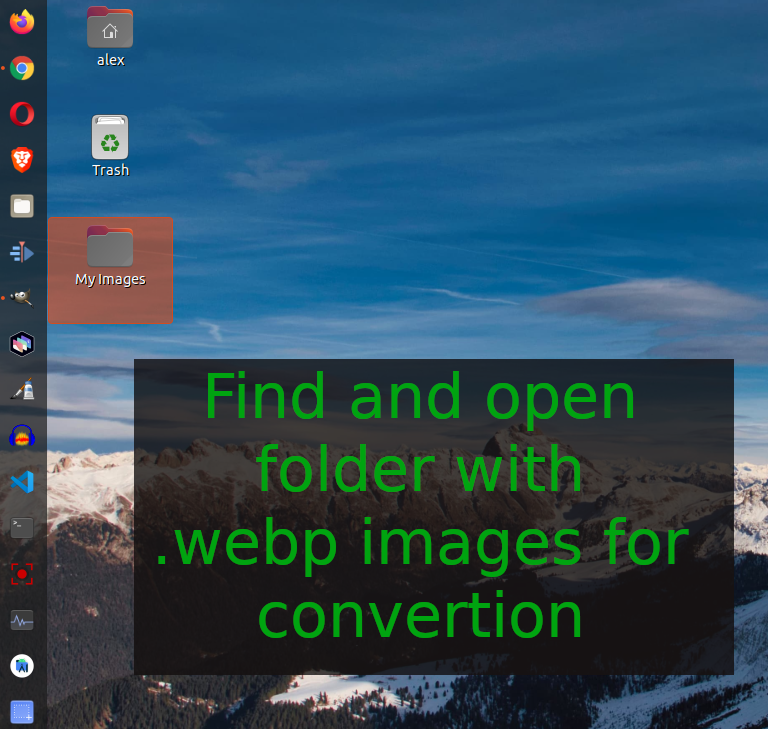Click the 'Trash' label text

(111, 170)
